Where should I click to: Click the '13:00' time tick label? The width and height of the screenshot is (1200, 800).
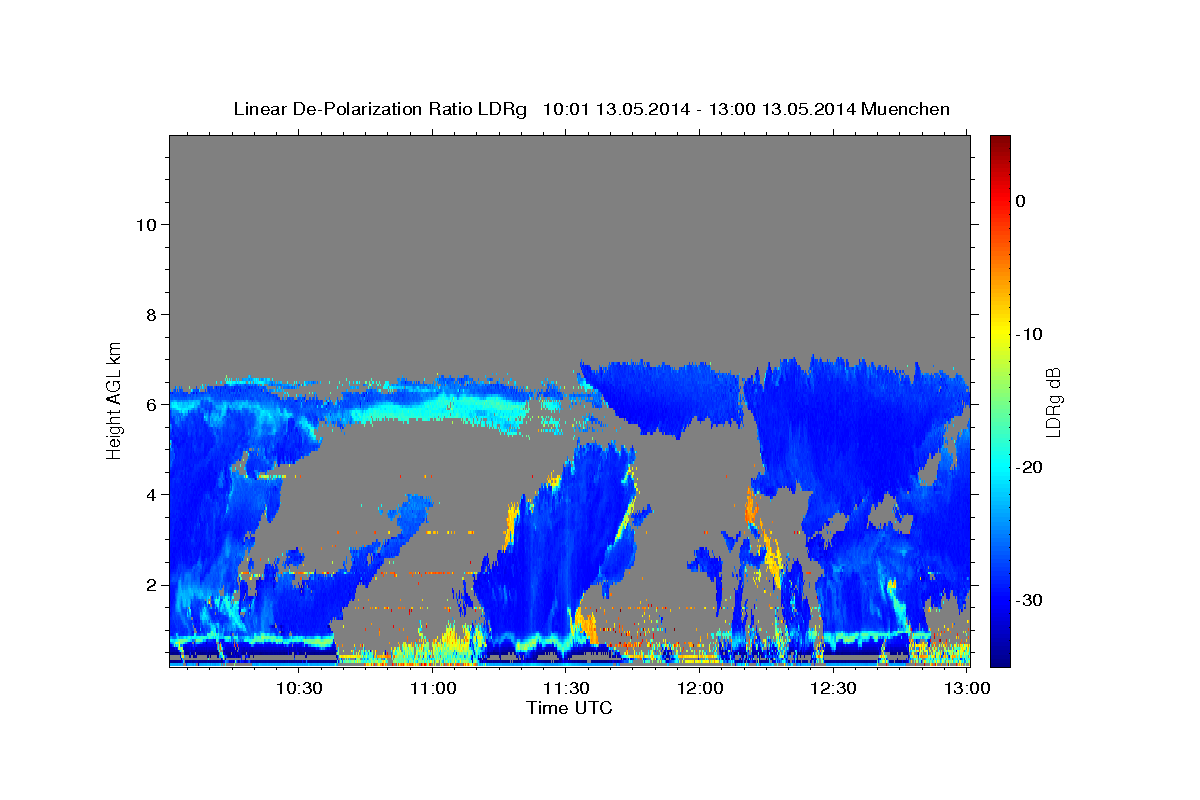coord(967,688)
